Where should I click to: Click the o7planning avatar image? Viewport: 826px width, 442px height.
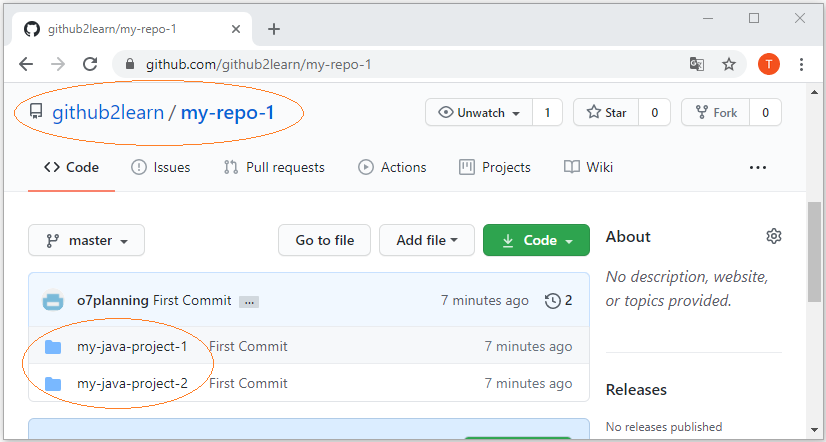(x=53, y=300)
